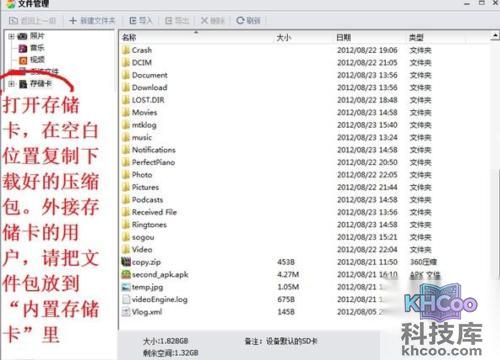
Task: Click the DCIM folder icon
Action: [126, 62]
